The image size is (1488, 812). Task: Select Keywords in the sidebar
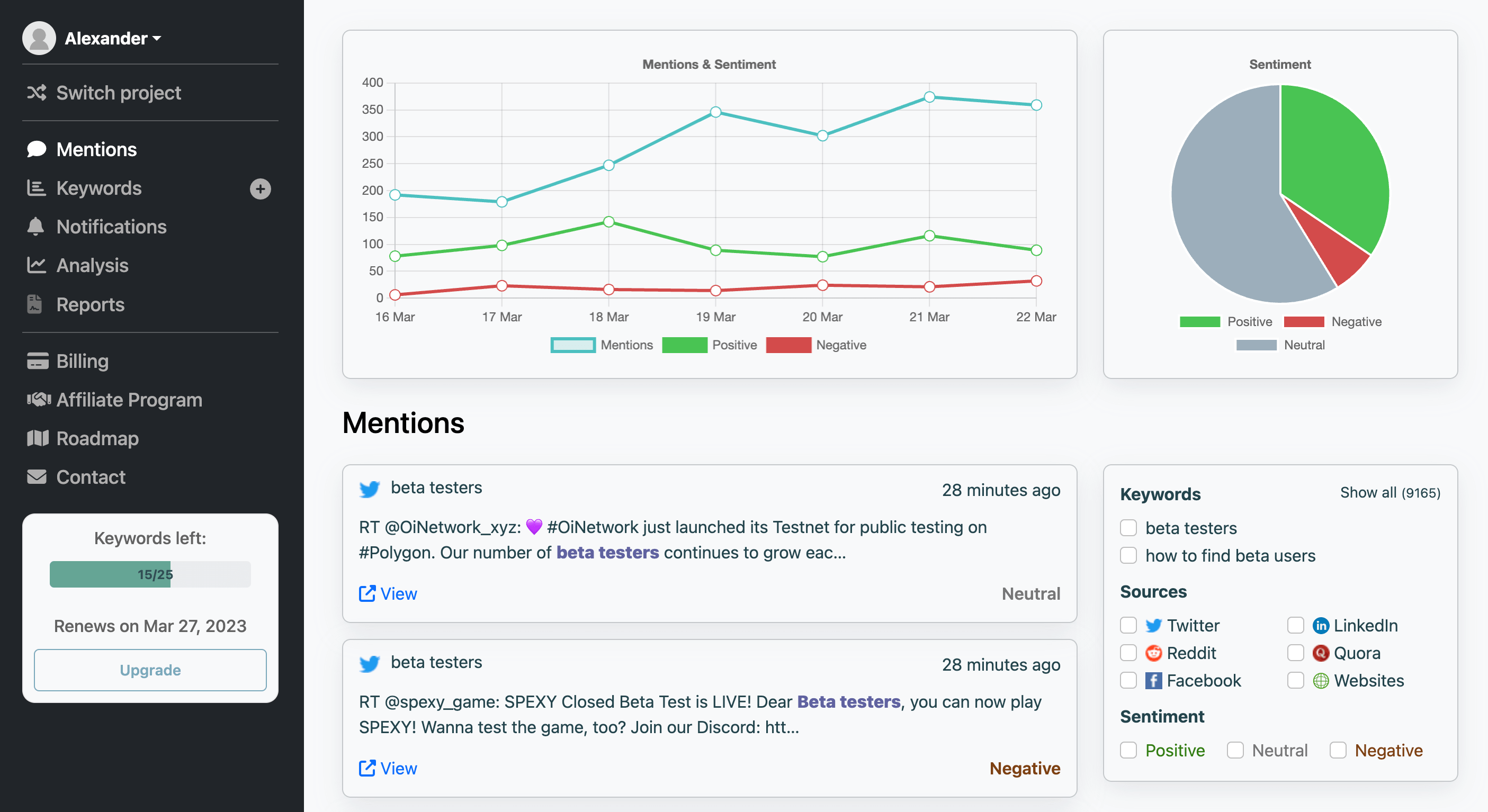[99, 188]
